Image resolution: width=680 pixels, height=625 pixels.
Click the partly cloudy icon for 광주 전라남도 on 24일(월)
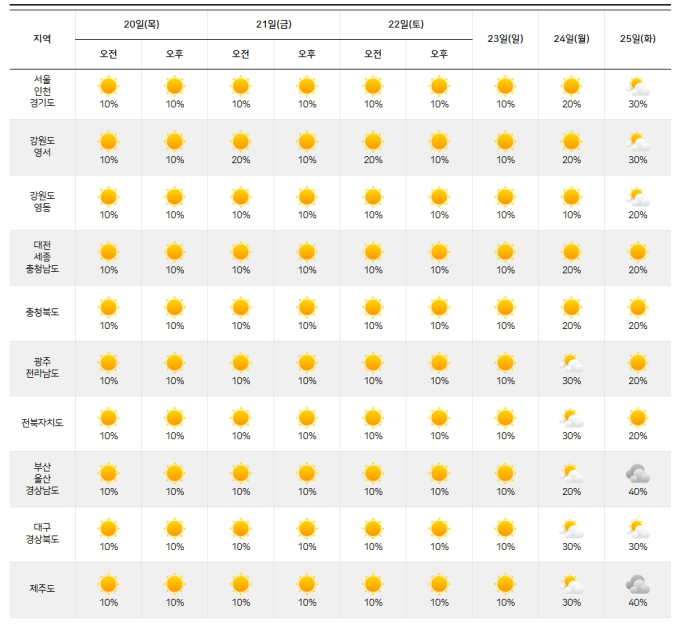coord(571,363)
